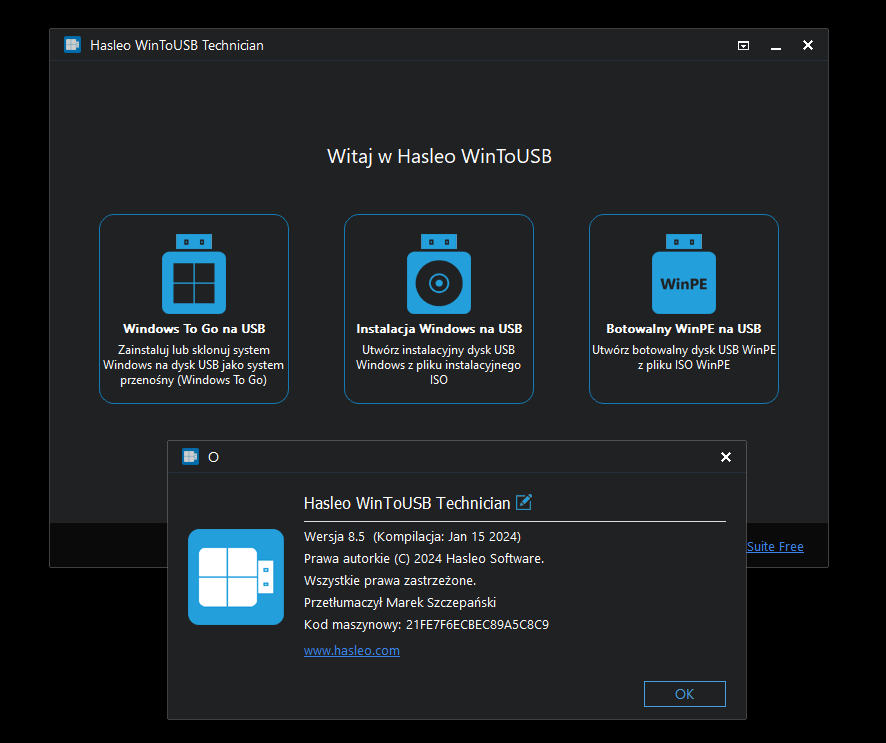Close the Hasleo WinToUSB main window

[808, 45]
